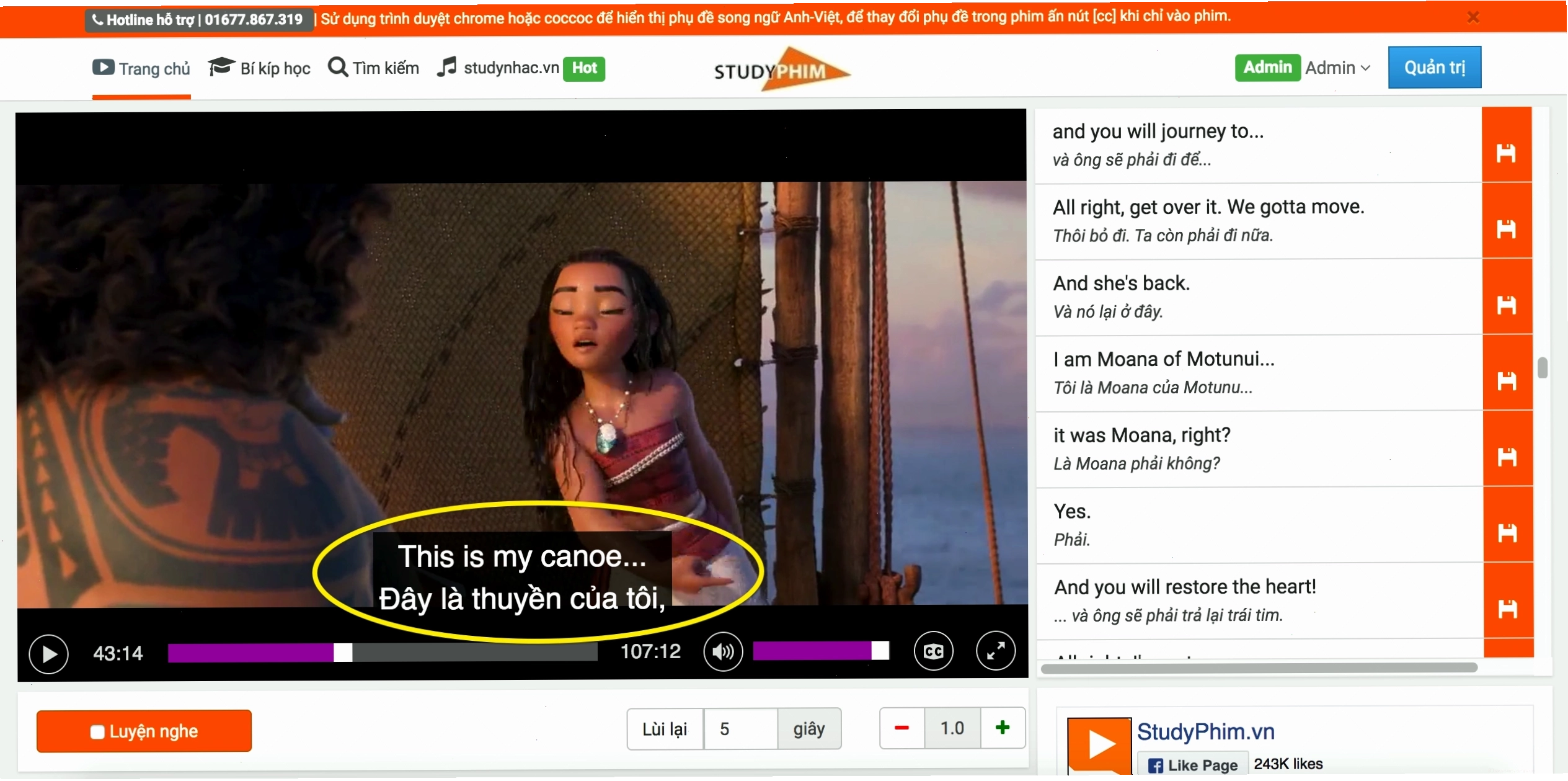The height and width of the screenshot is (781, 1568).
Task: Click the video progress seek bar
Action: pos(383,653)
